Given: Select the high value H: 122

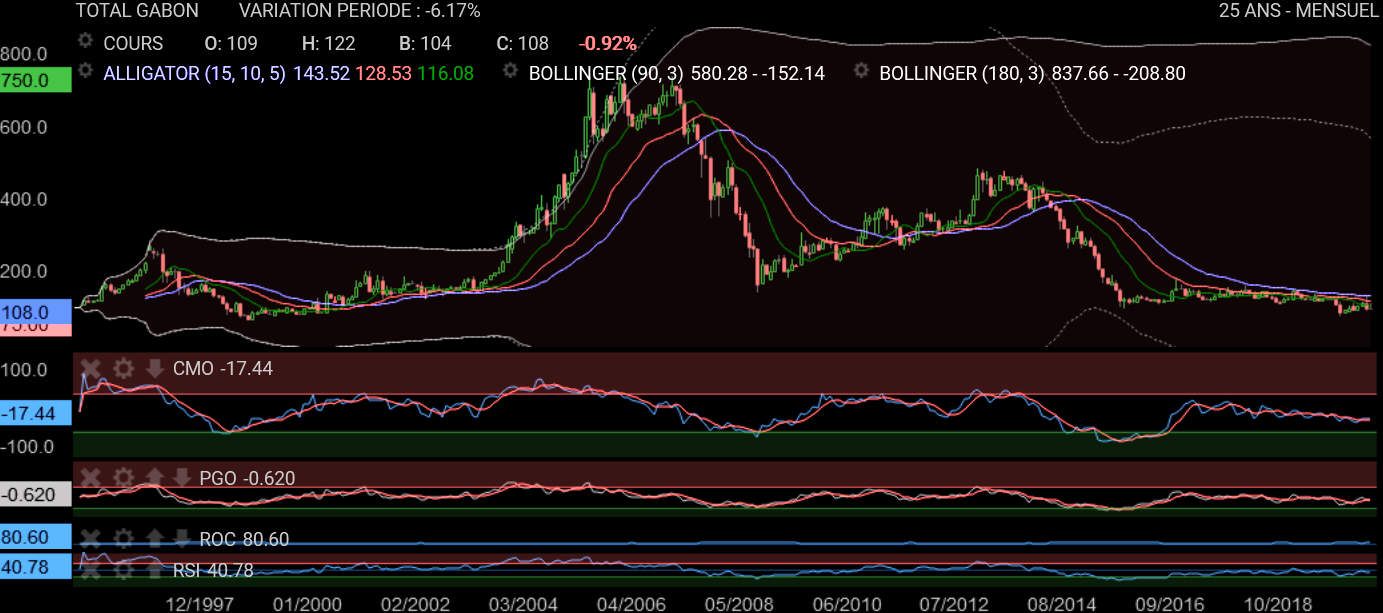Looking at the screenshot, I should (x=328, y=43).
